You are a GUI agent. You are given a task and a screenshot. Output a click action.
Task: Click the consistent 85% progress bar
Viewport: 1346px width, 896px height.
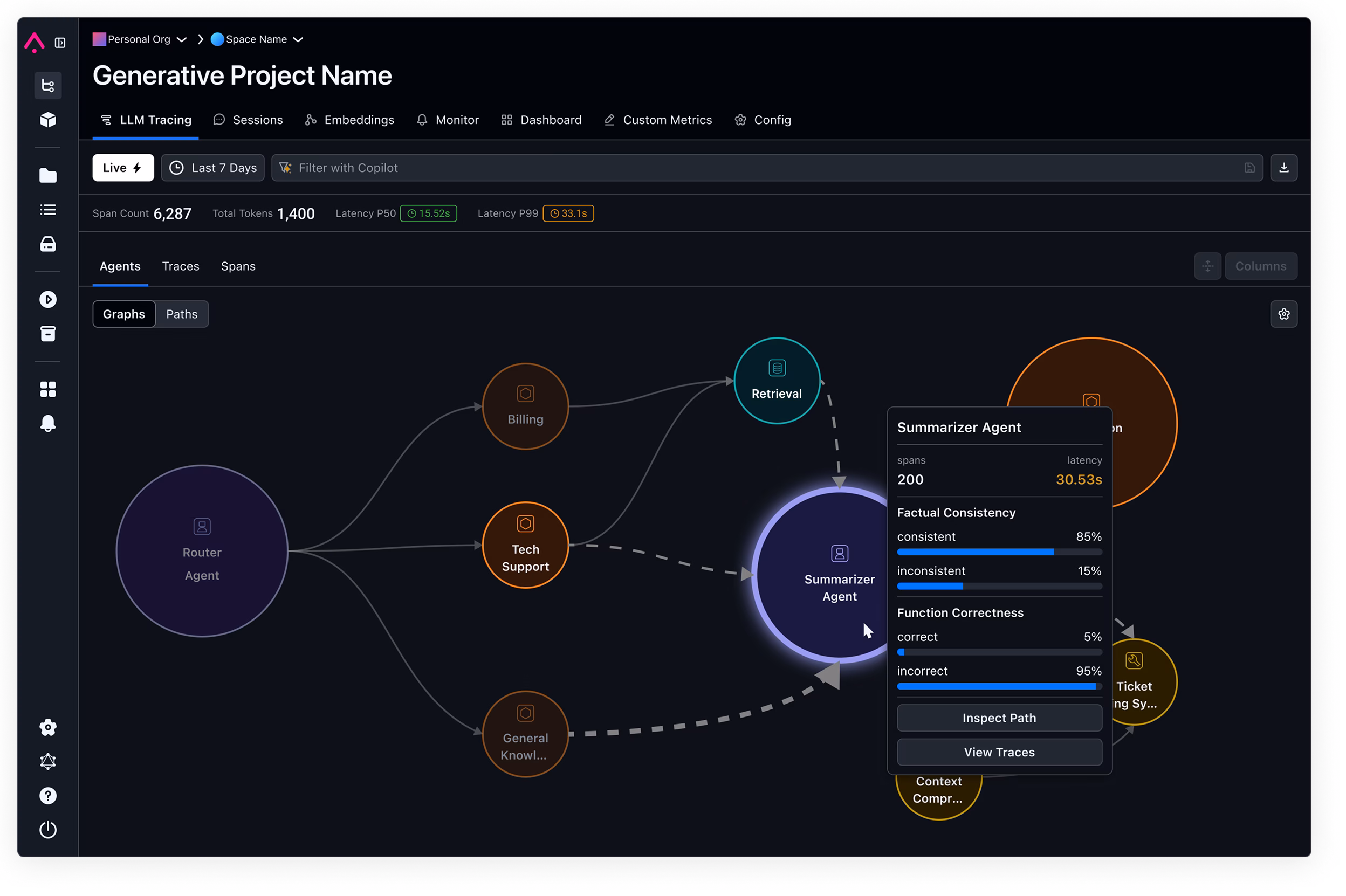[x=999, y=552]
